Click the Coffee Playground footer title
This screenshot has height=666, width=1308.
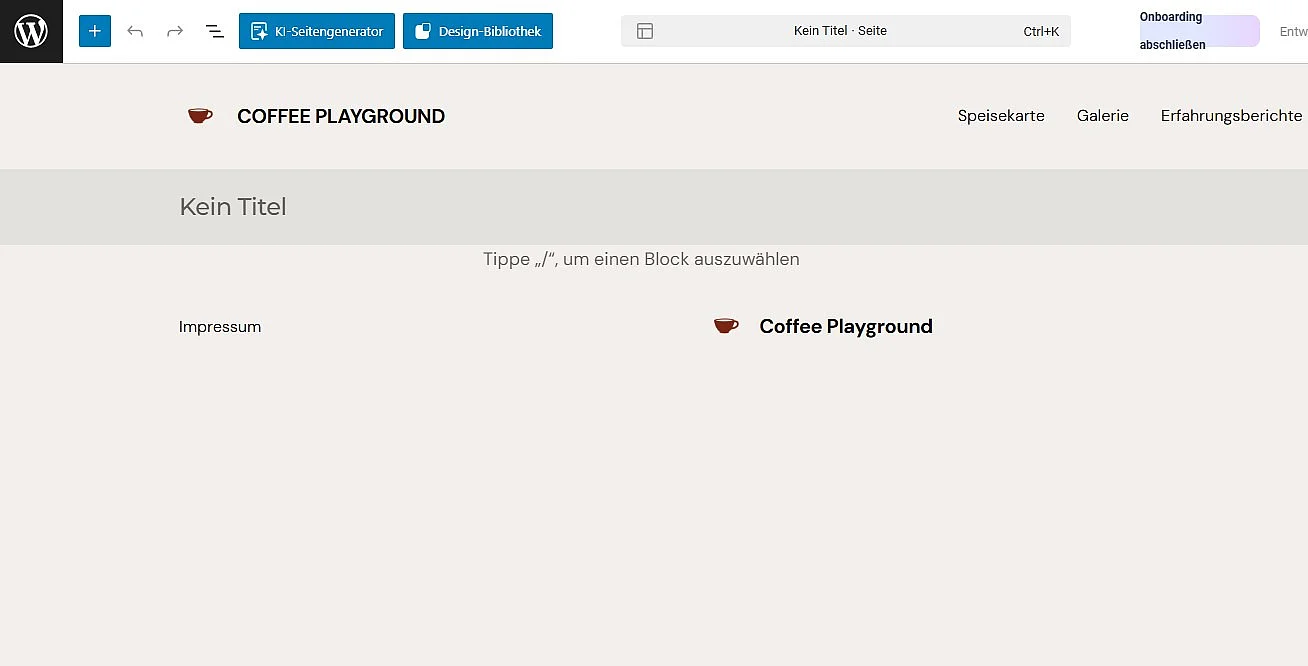point(846,326)
